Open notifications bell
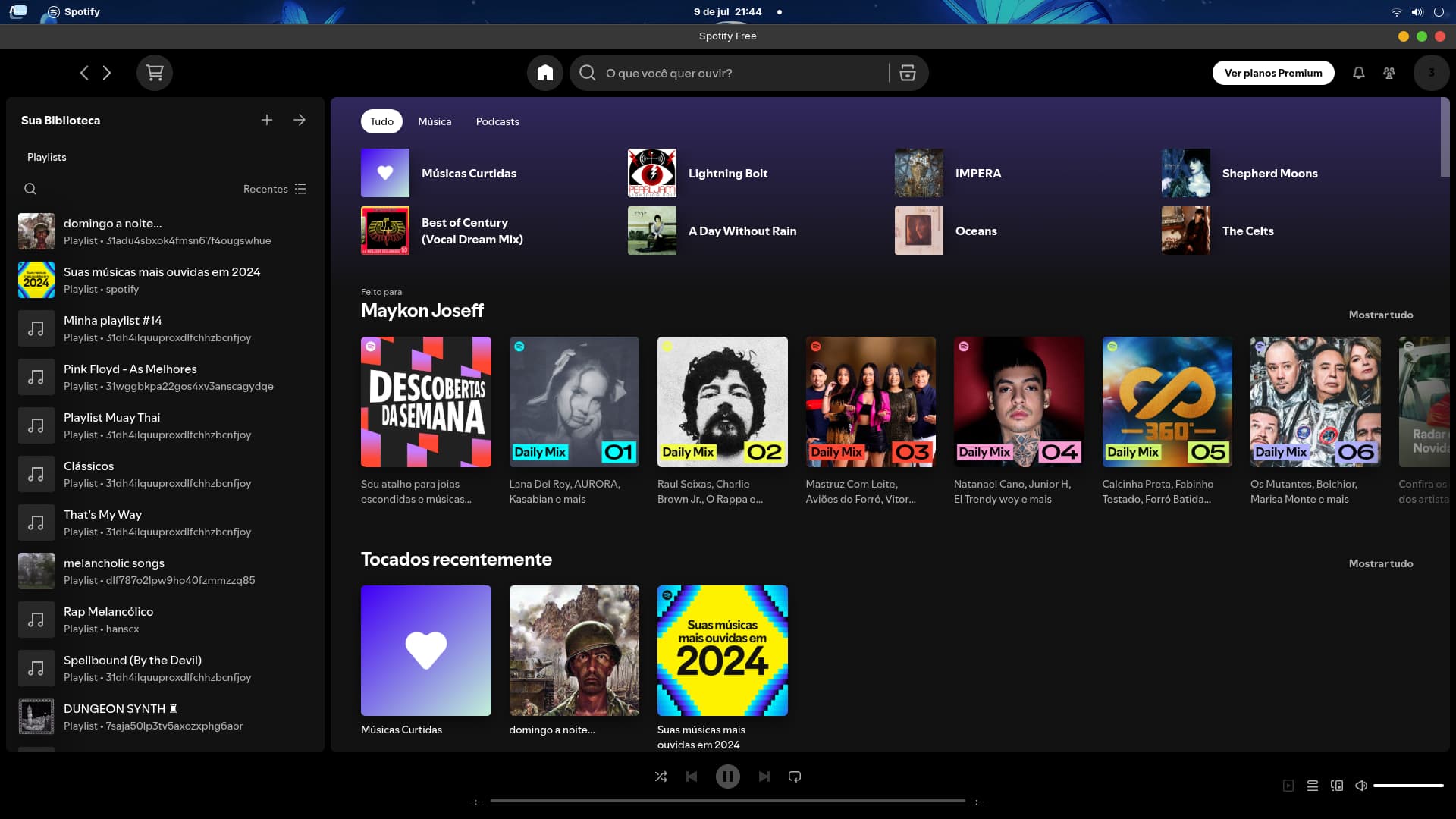The height and width of the screenshot is (819, 1456). click(x=1359, y=73)
